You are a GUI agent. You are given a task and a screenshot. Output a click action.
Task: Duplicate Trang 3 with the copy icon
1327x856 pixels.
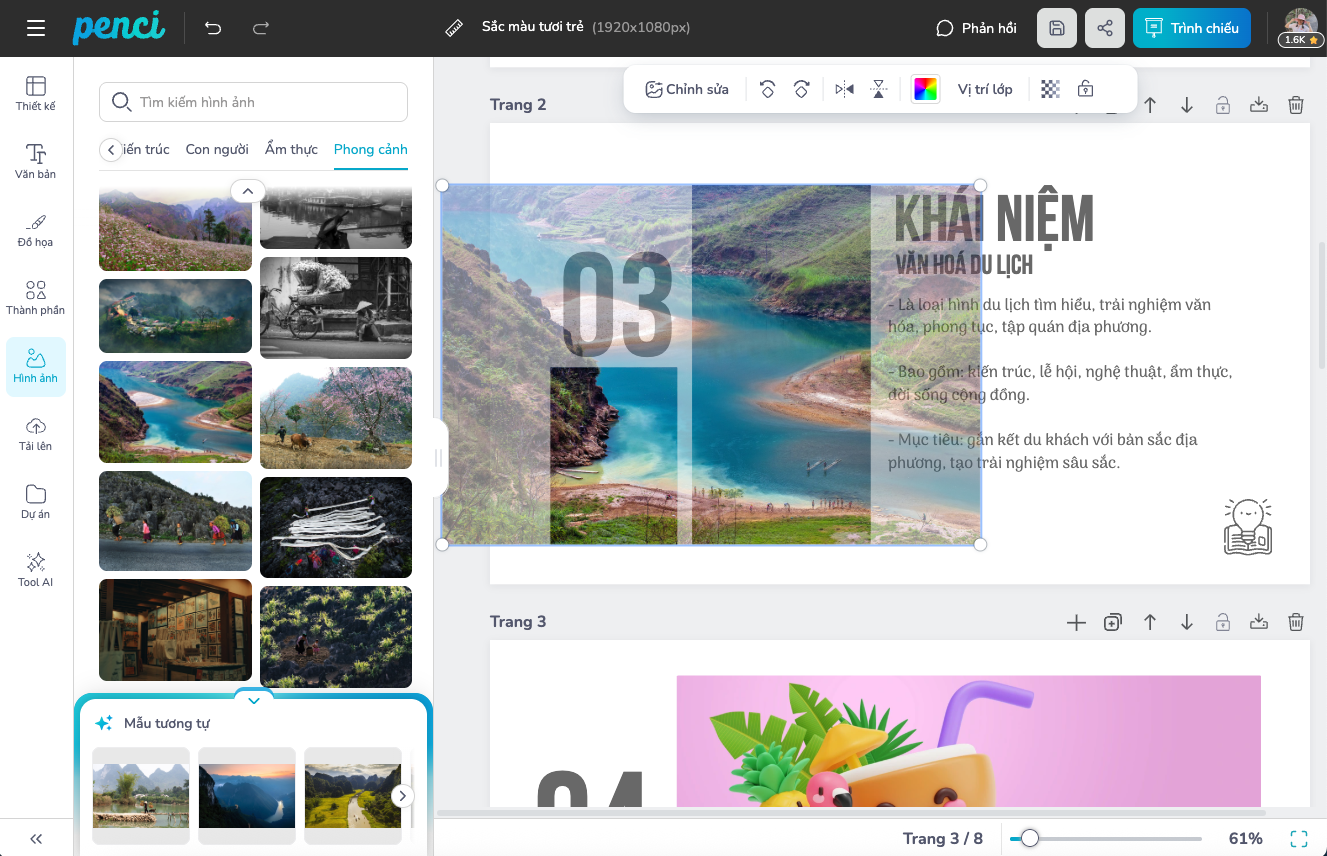tap(1112, 622)
